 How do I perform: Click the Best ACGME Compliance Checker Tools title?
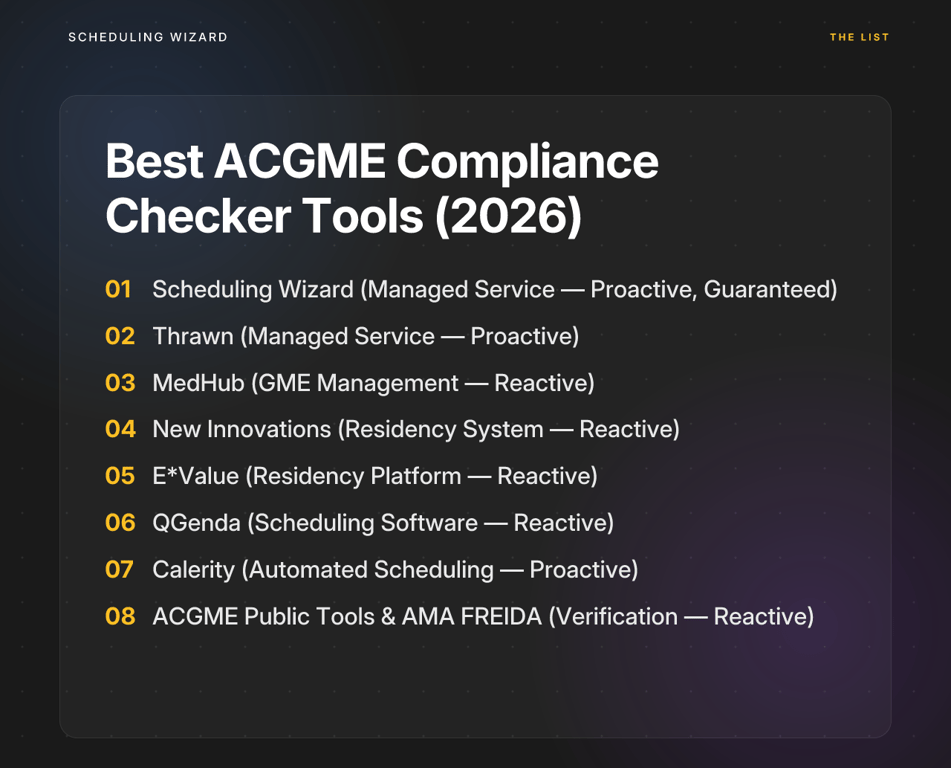tap(381, 188)
